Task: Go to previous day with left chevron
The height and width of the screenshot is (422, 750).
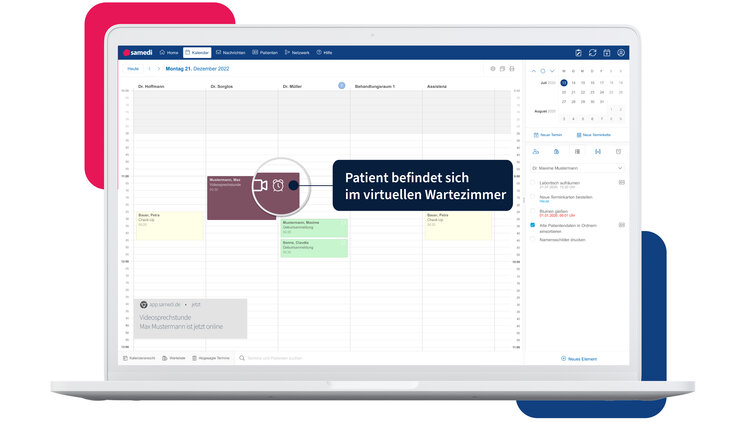Action: click(149, 69)
